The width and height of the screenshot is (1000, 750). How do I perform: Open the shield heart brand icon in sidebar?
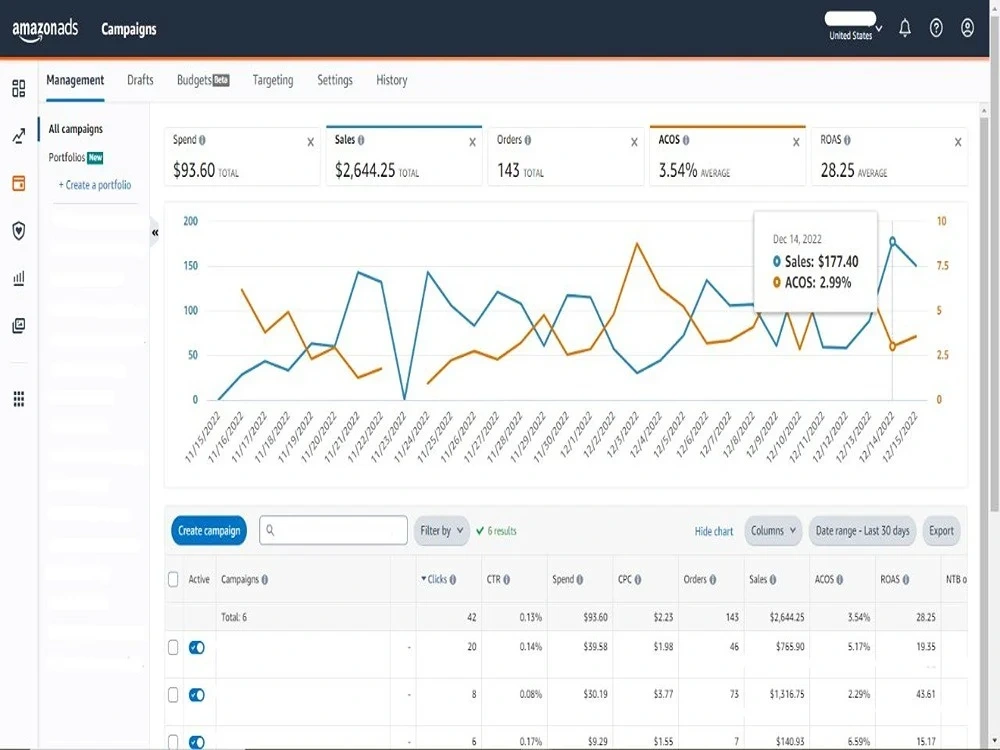coord(18,230)
